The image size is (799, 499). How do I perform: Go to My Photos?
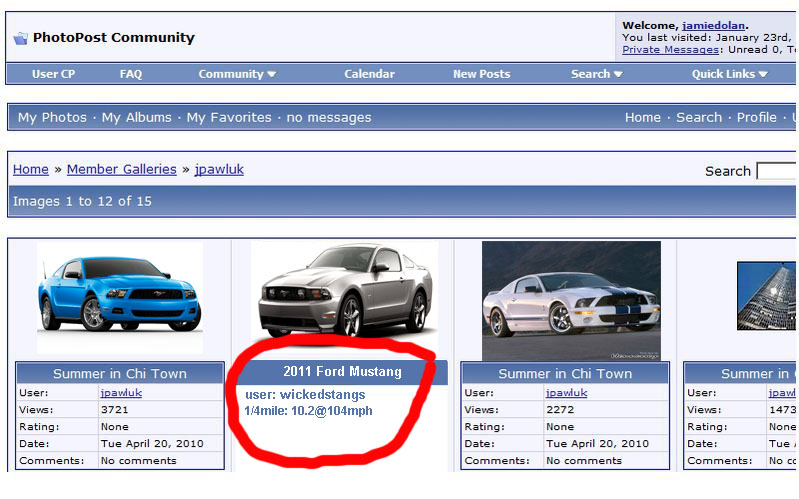52,117
